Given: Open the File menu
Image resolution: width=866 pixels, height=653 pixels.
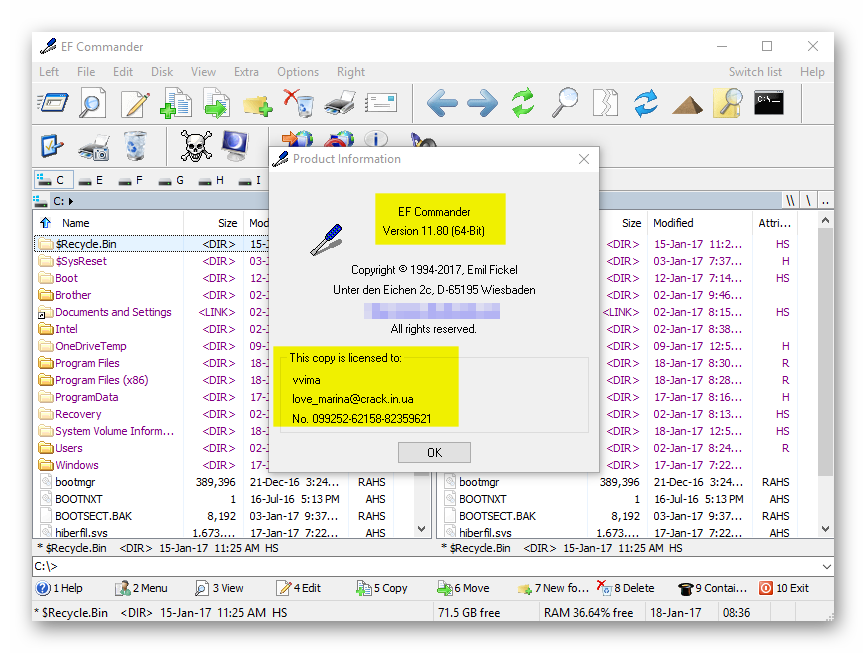Looking at the screenshot, I should click(86, 72).
